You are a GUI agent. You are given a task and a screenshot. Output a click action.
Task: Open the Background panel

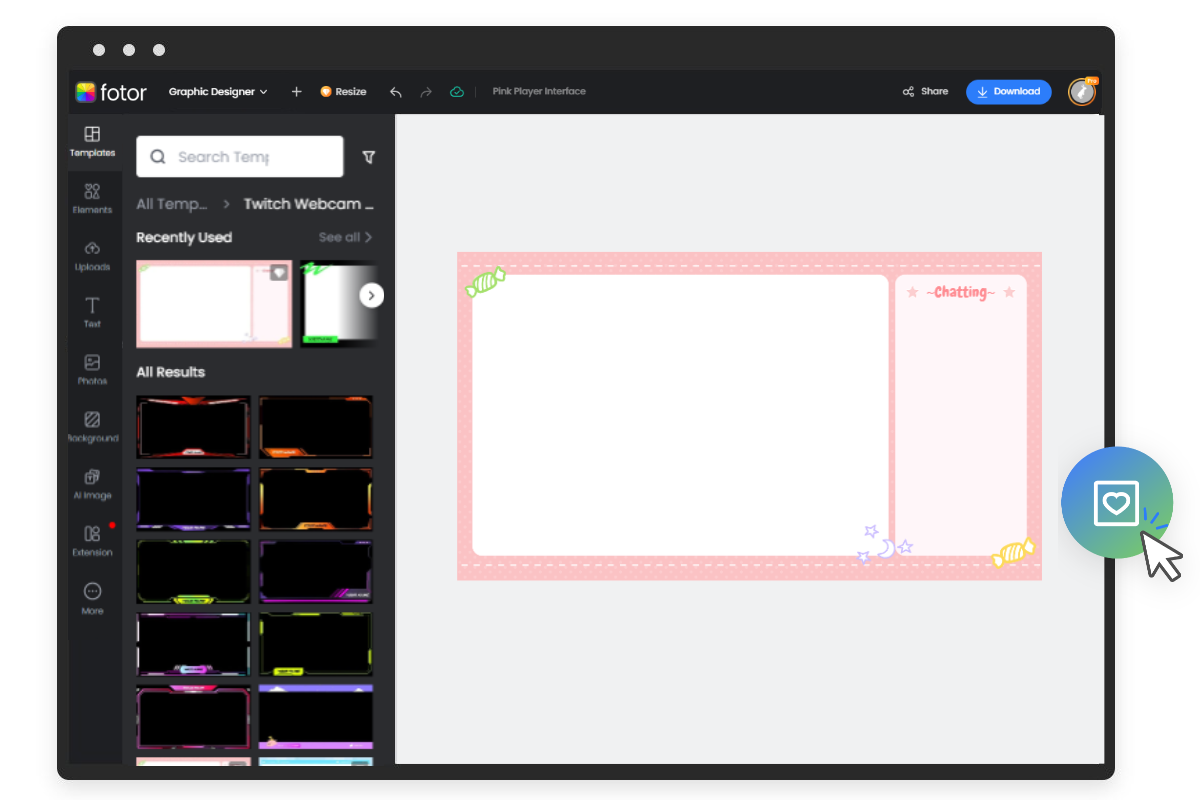(92, 426)
